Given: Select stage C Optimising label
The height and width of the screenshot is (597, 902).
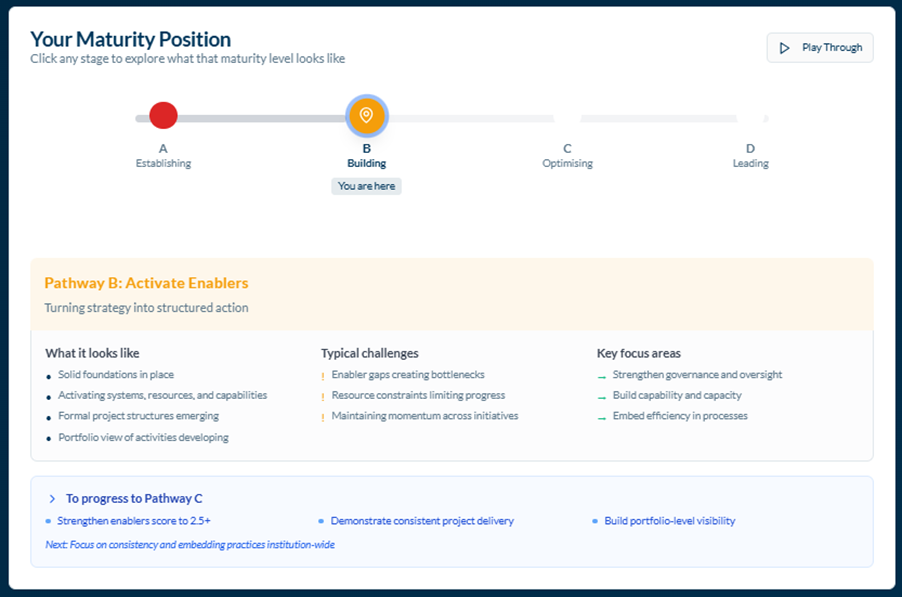Looking at the screenshot, I should coord(567,156).
